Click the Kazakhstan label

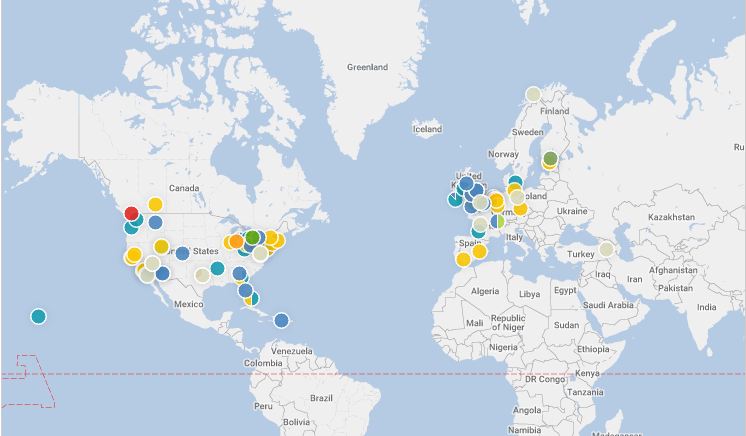point(671,217)
